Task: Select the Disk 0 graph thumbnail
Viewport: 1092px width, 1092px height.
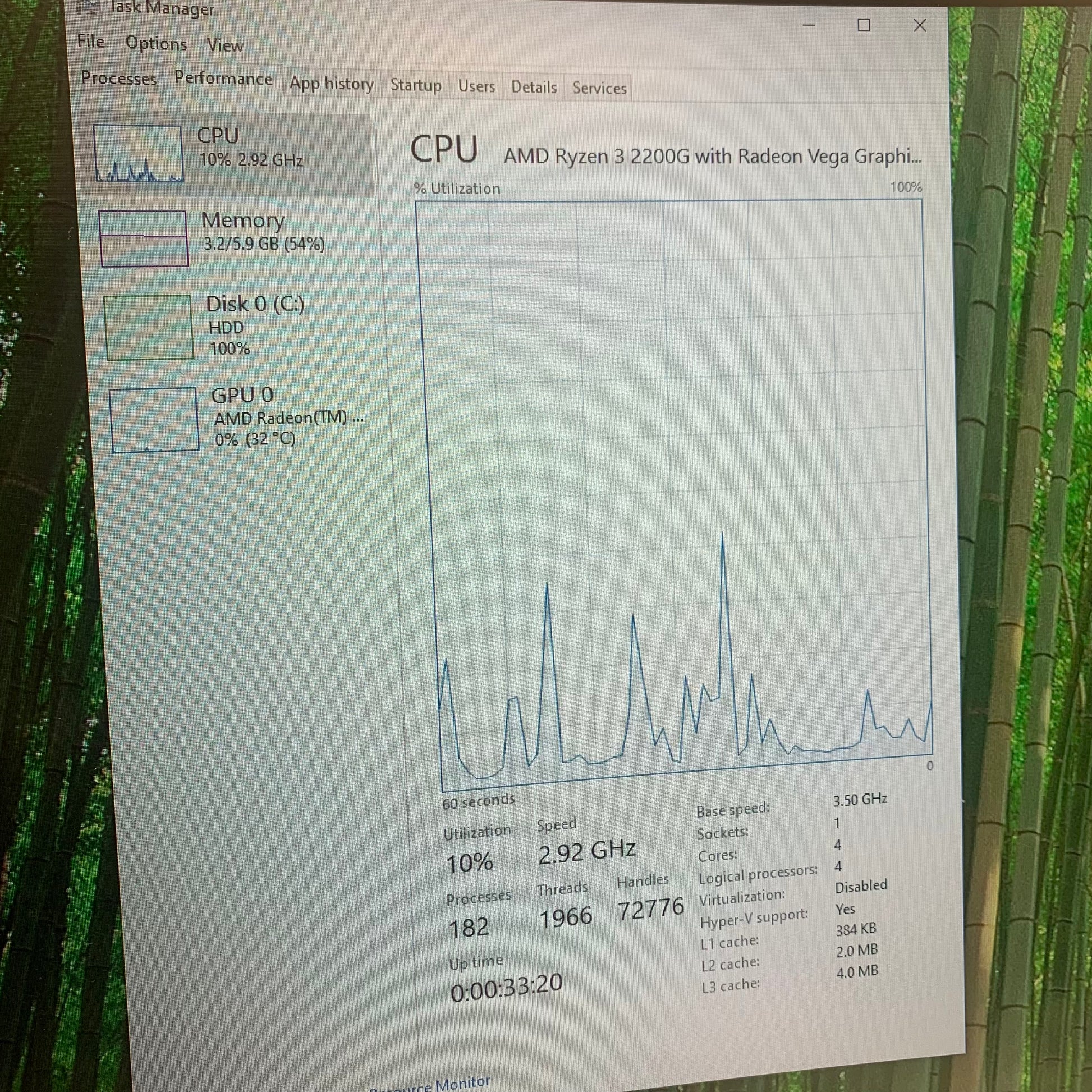Action: 149,327
